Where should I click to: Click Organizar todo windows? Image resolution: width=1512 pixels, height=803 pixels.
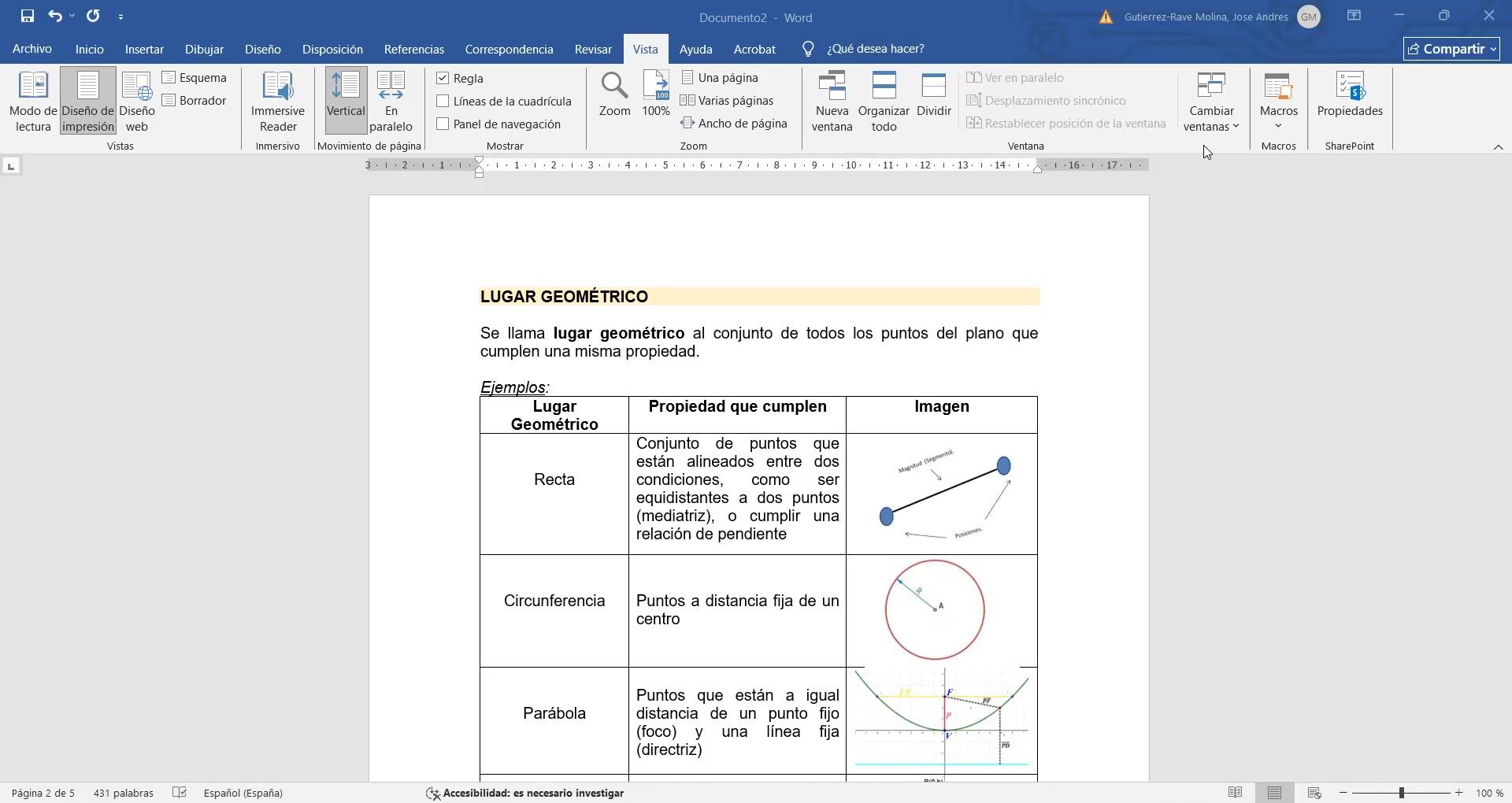(884, 102)
